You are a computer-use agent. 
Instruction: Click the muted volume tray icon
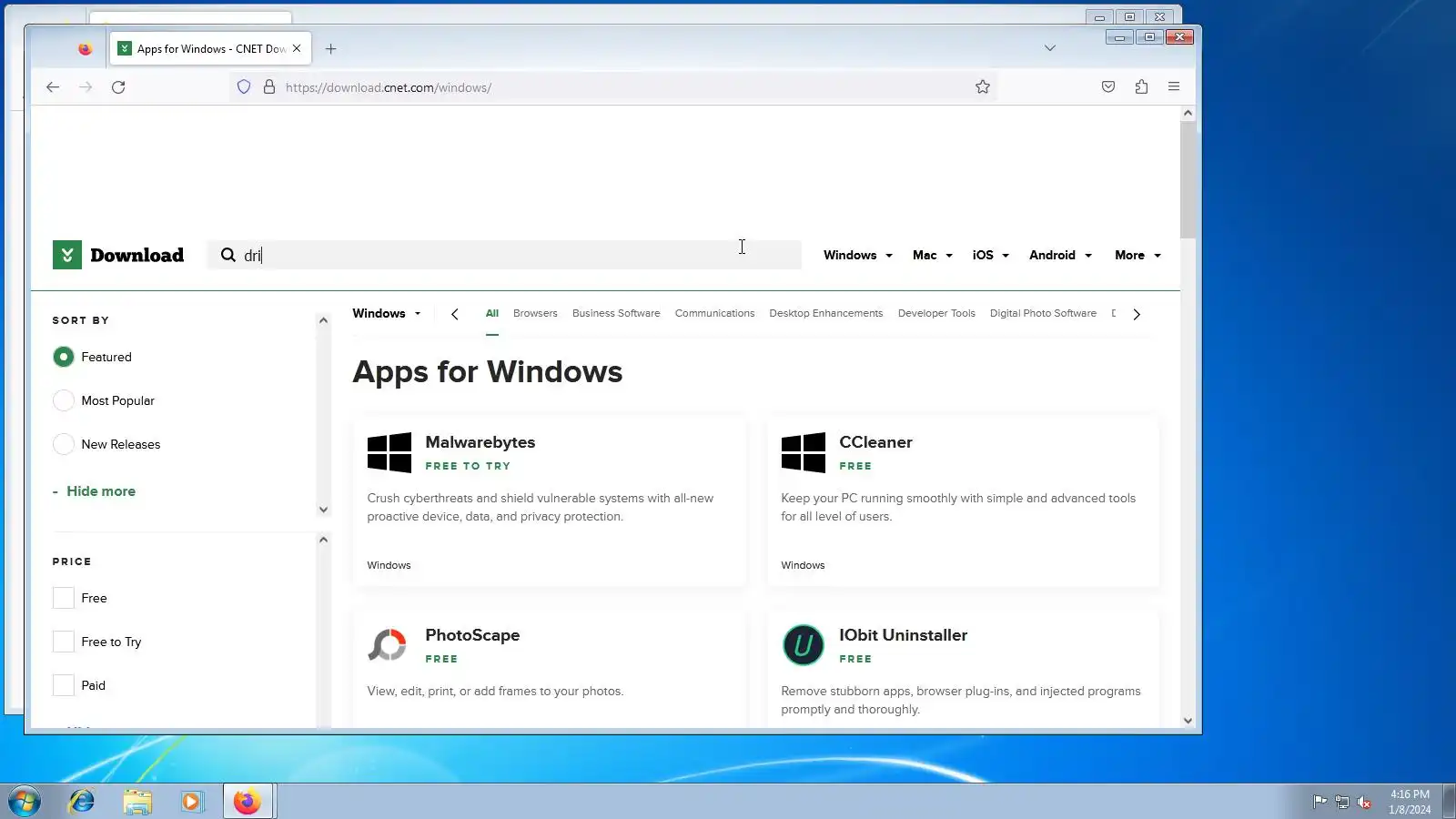pyautogui.click(x=1364, y=802)
